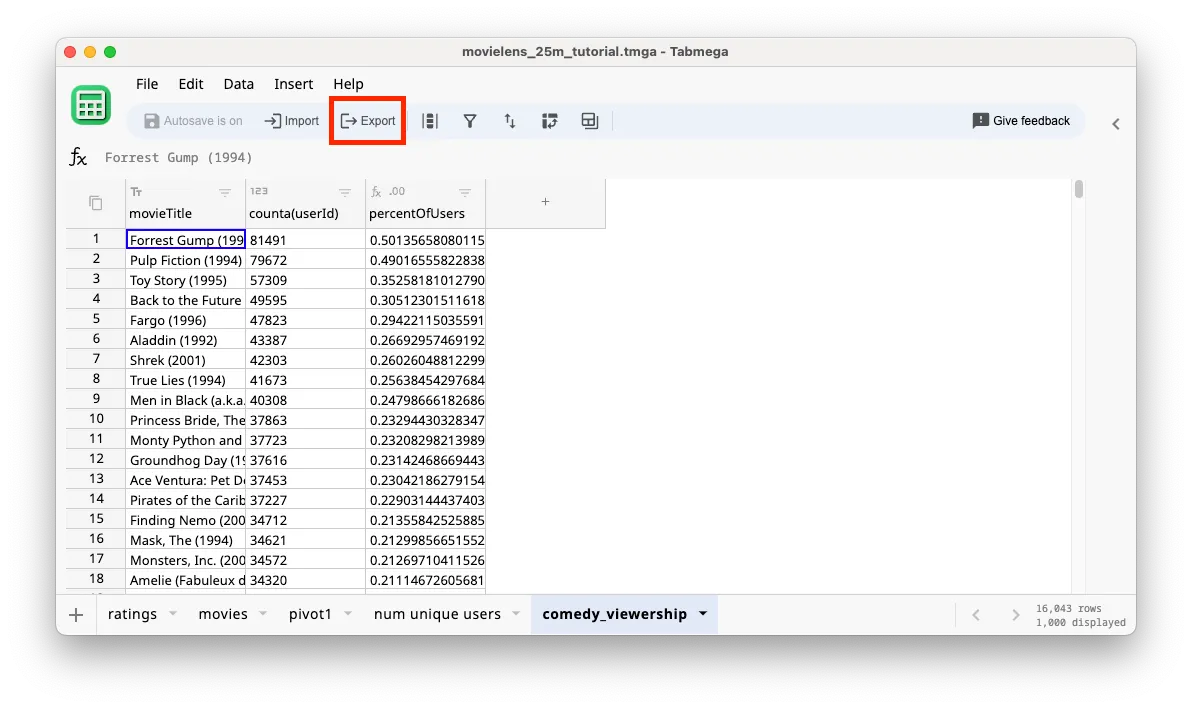The image size is (1192, 709).
Task: Add a new column with the plus icon
Action: pos(545,201)
